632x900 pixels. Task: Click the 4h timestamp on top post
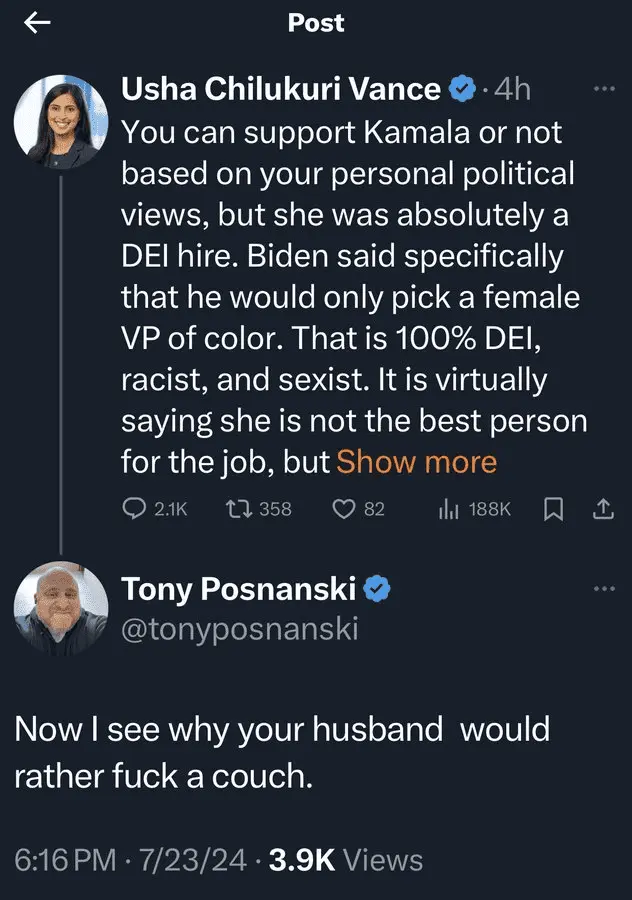(512, 89)
